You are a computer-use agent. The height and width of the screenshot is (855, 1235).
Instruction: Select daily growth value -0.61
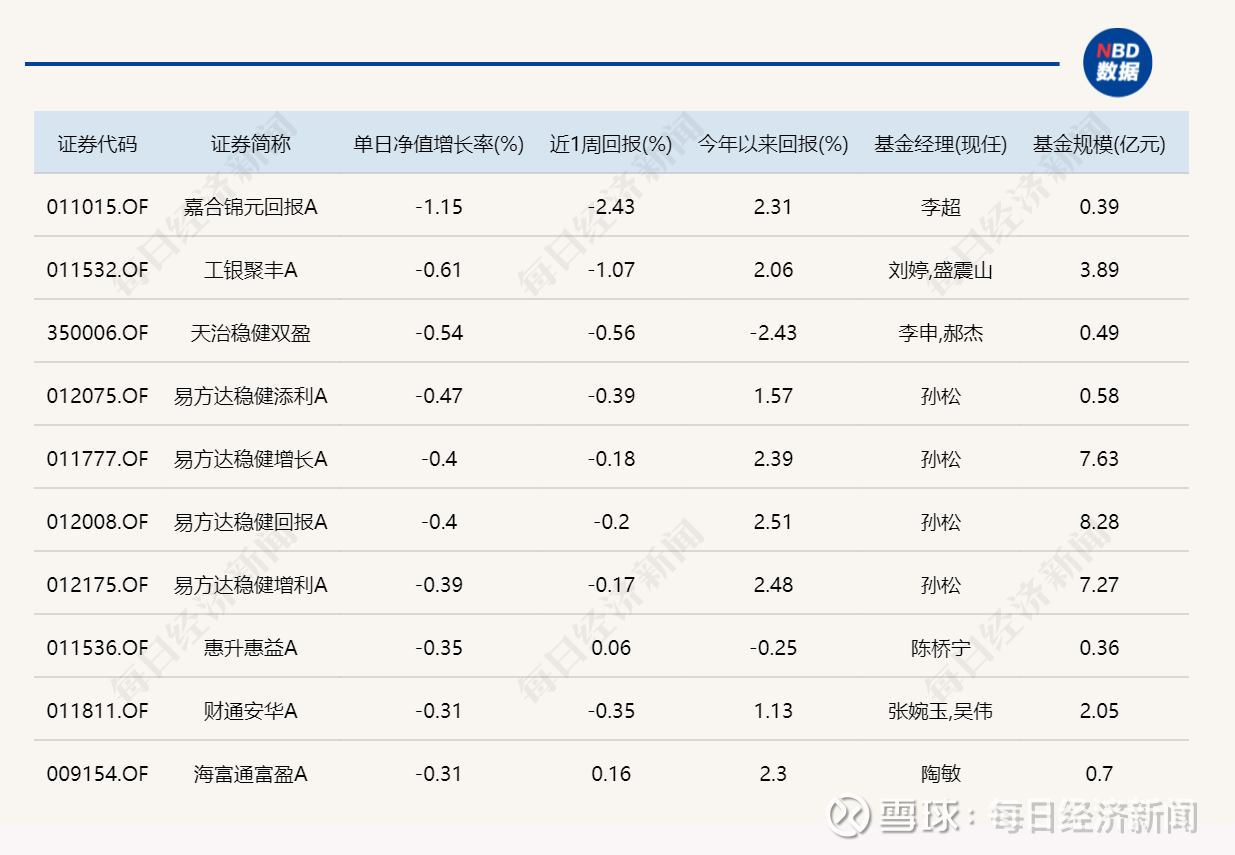point(439,270)
